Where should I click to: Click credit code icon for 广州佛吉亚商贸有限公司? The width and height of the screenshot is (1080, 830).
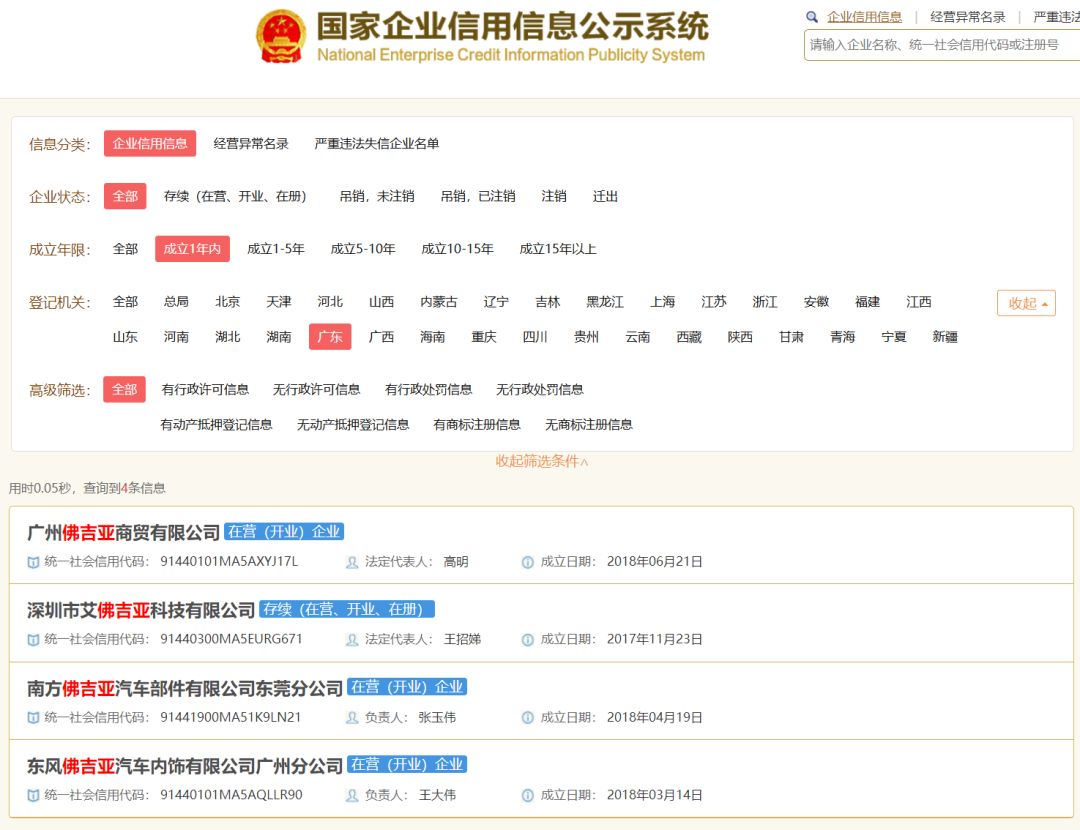point(34,562)
